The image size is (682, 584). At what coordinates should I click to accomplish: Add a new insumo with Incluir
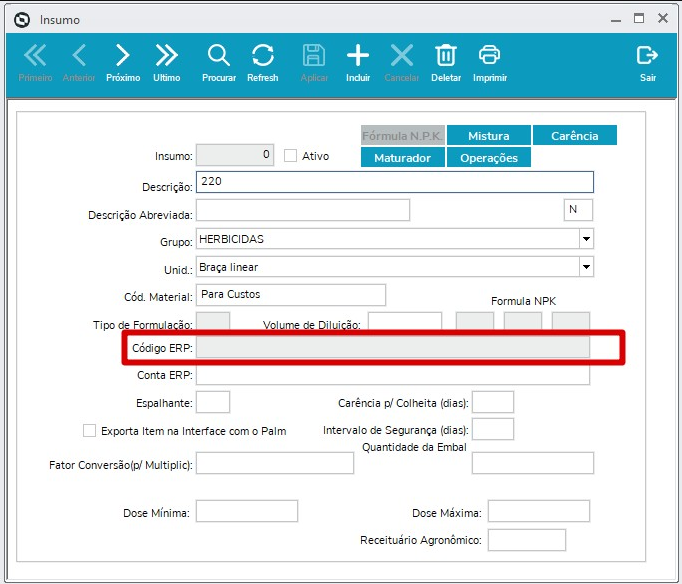358,56
